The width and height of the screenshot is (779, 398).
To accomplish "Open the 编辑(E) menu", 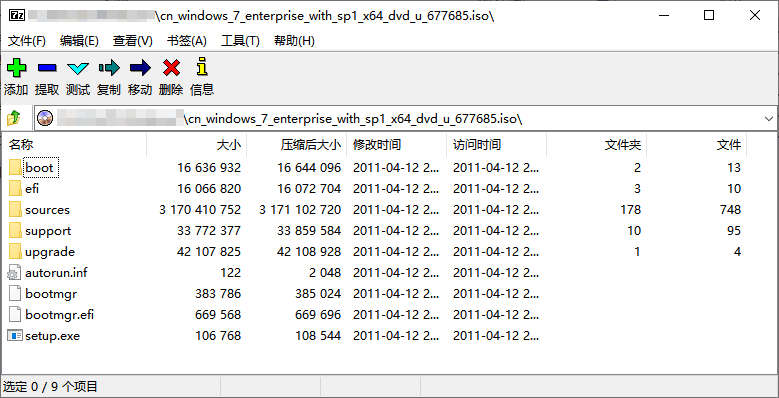I will (79, 41).
